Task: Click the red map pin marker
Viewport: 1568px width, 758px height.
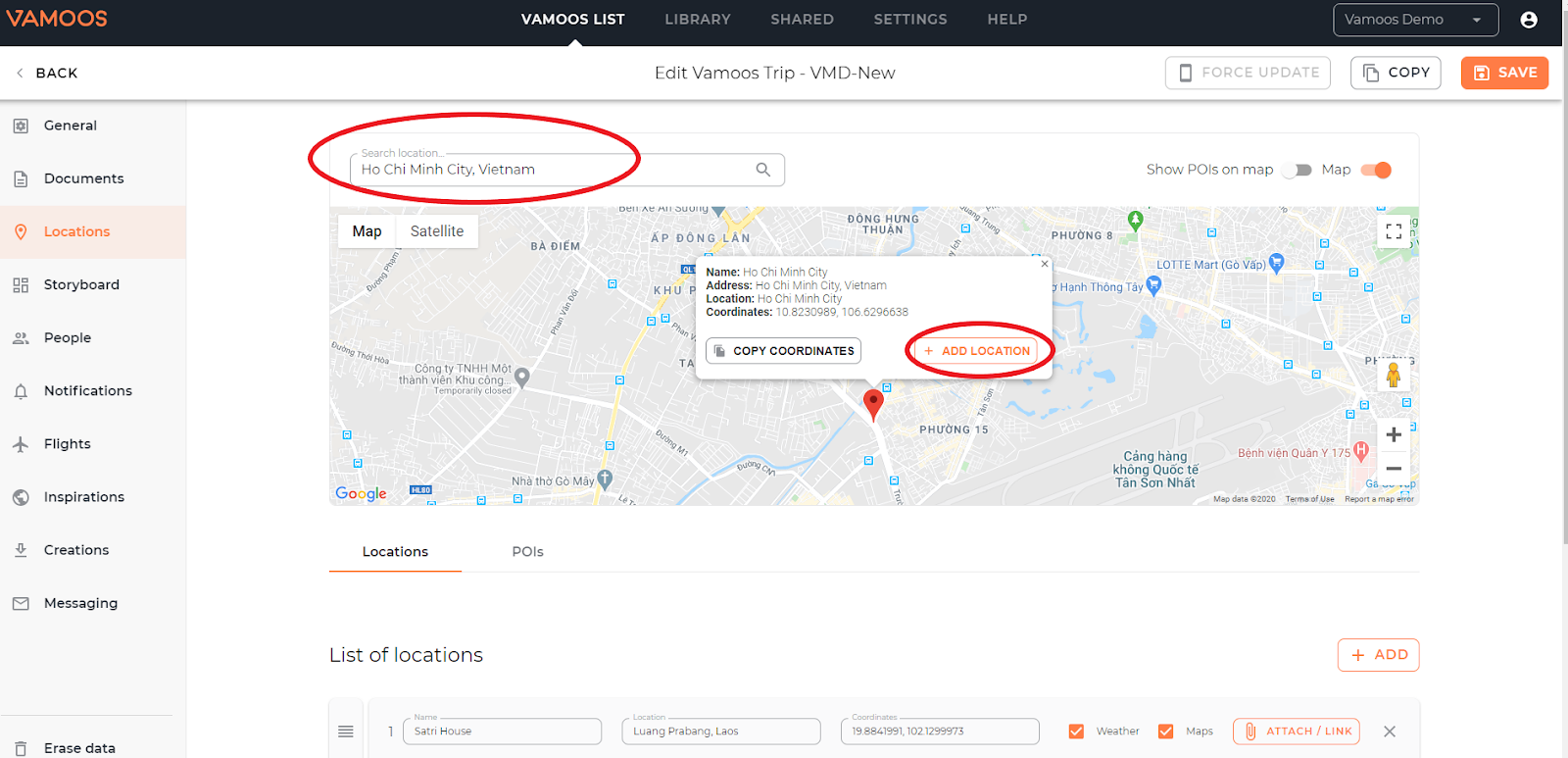Action: [873, 404]
